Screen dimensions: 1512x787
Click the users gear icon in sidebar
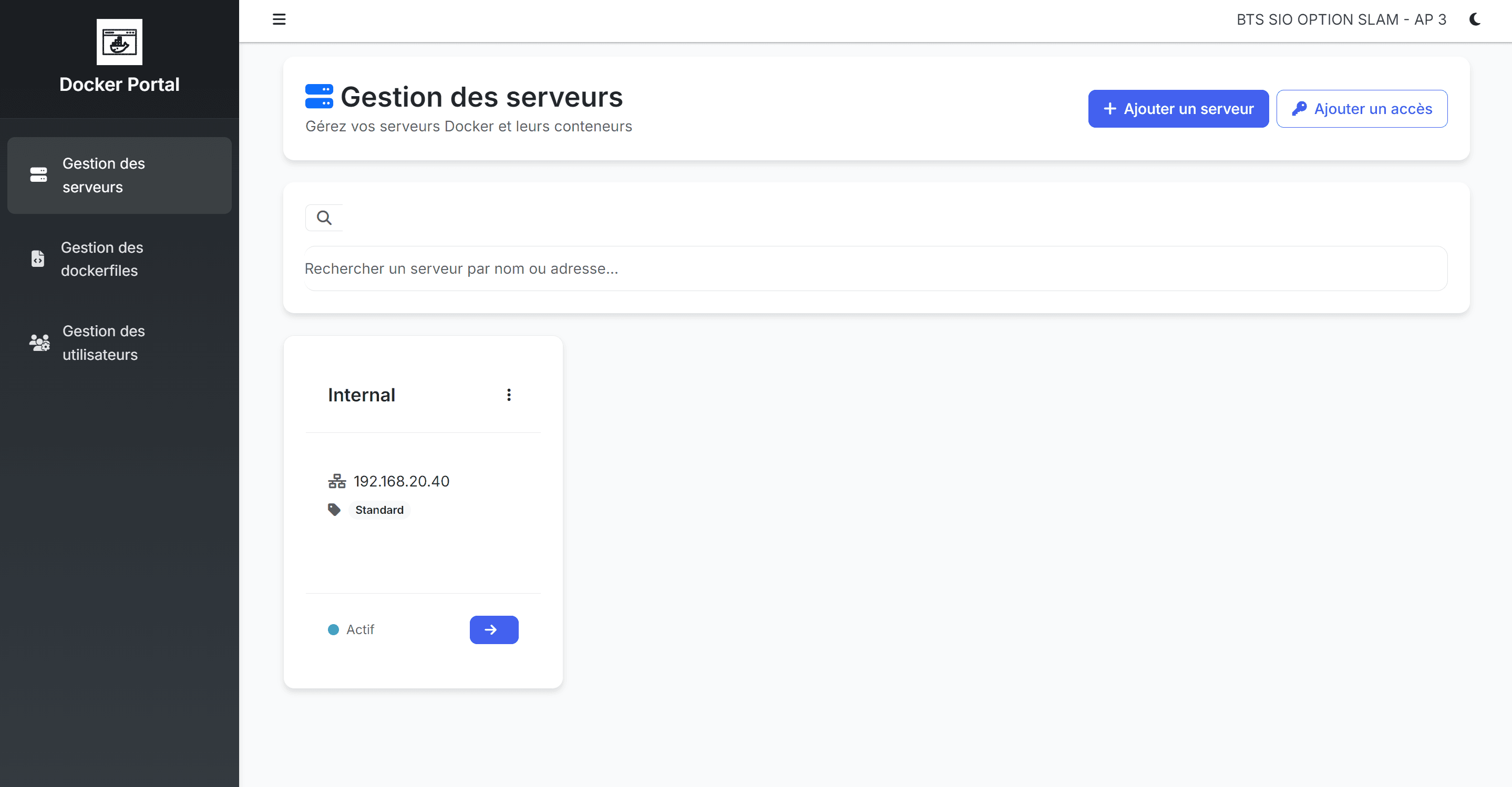tap(39, 343)
